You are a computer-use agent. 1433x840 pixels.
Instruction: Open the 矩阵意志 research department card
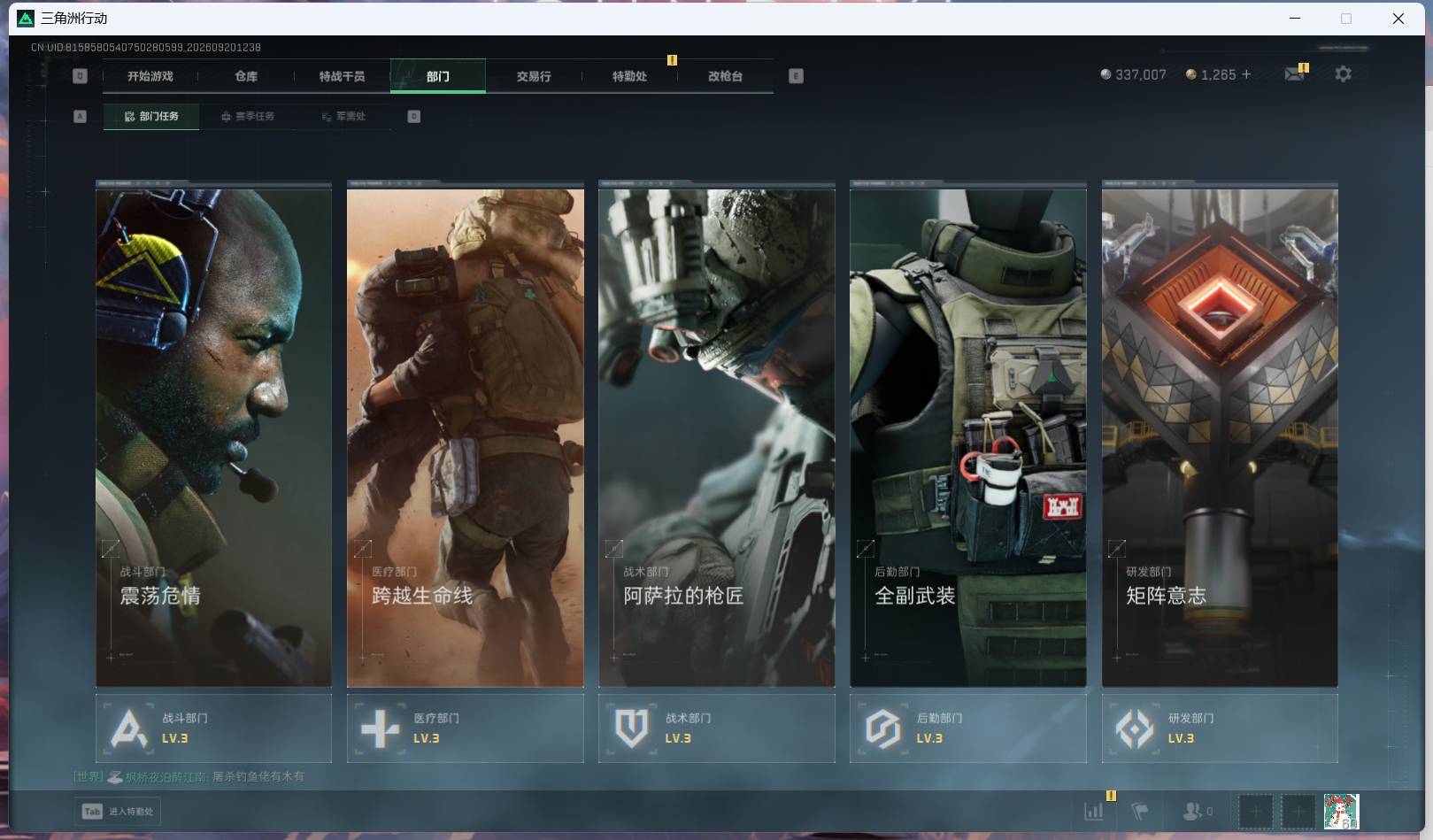pos(1220,437)
